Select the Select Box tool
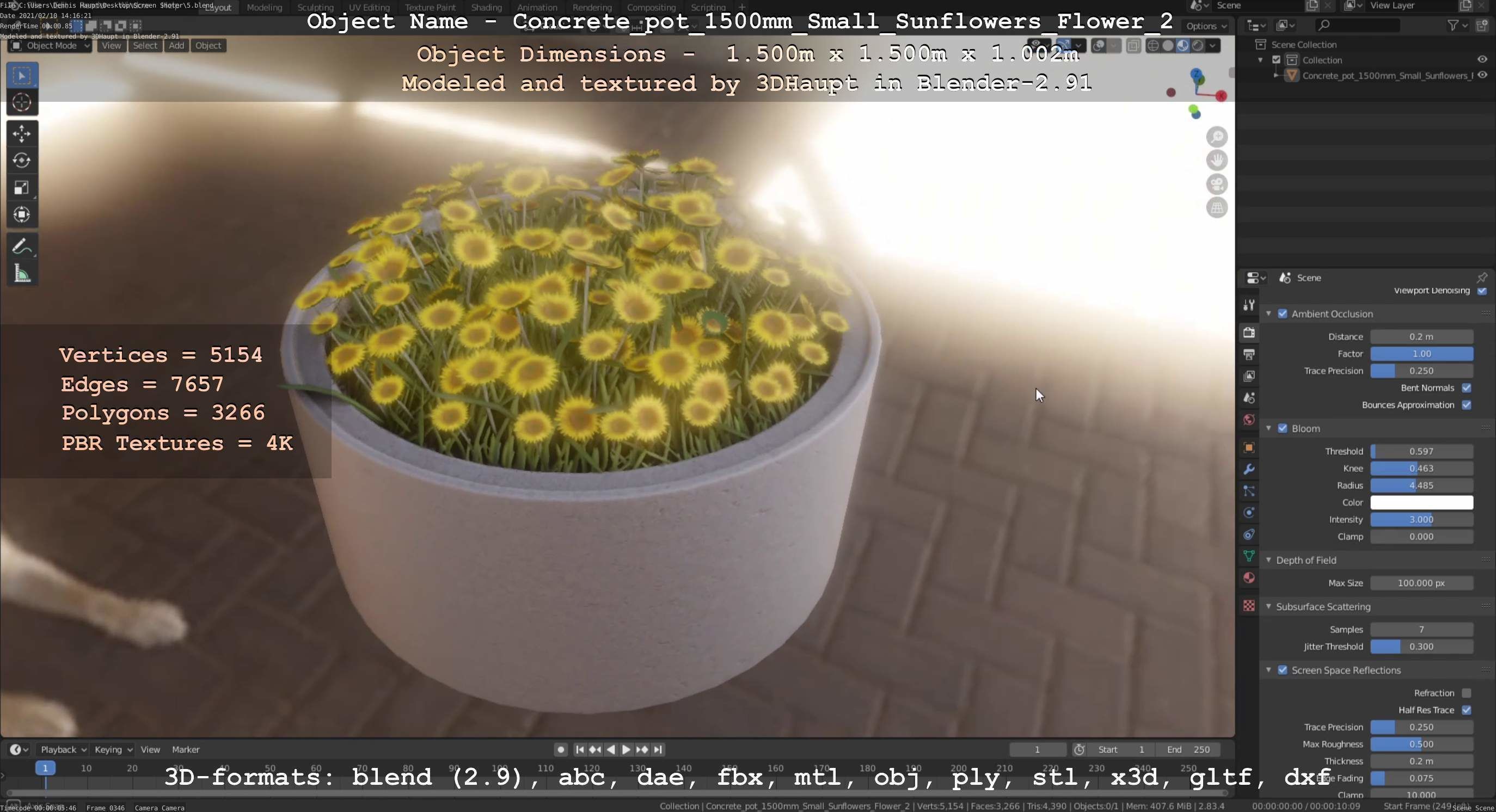 (21, 76)
